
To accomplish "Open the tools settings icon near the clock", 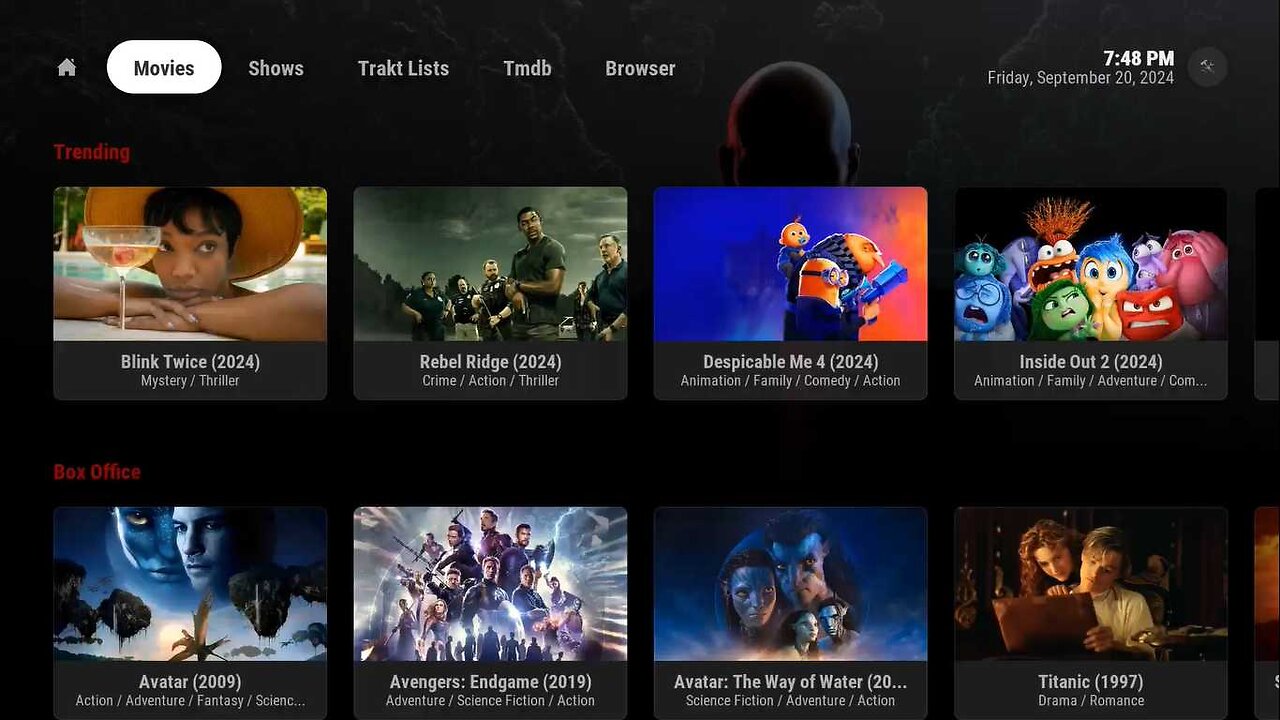I will click(1207, 67).
